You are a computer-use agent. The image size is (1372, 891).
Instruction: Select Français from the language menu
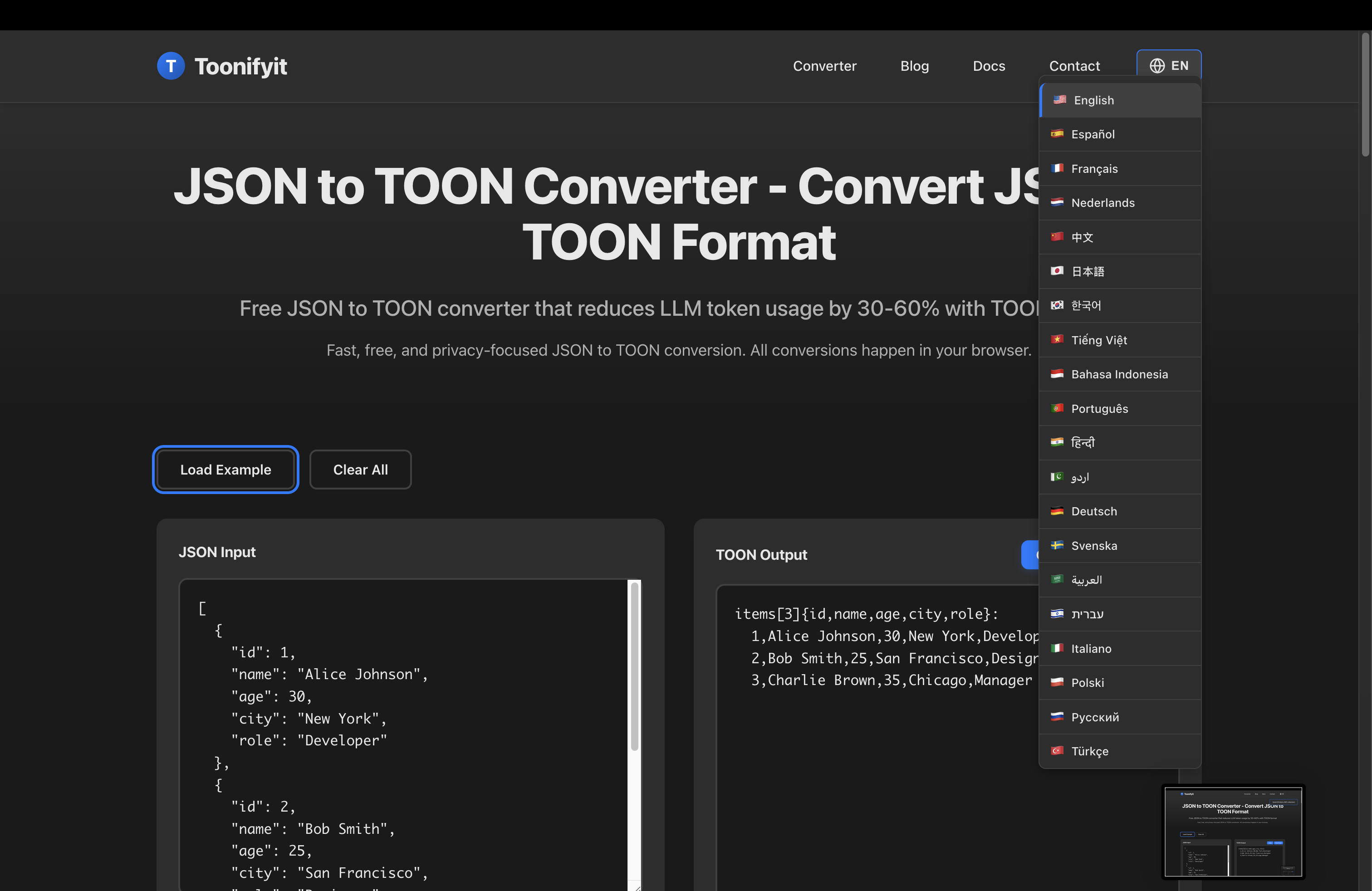[1094, 168]
